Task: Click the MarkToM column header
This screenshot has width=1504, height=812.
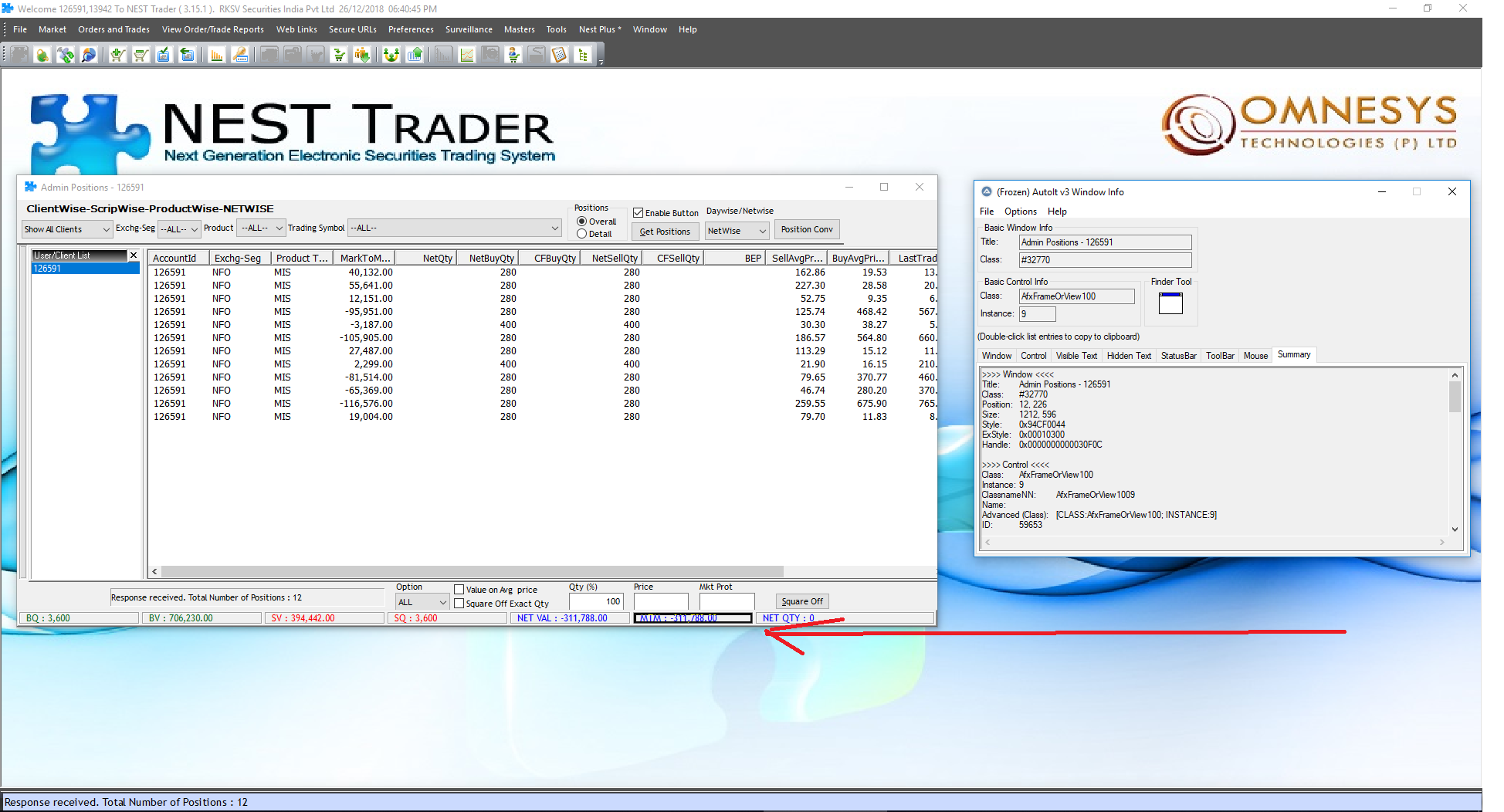Action: pos(365,258)
